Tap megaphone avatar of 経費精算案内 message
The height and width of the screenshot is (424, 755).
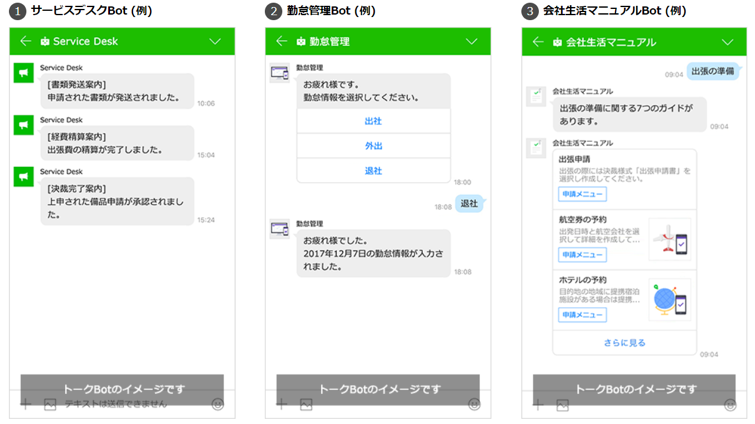(24, 125)
